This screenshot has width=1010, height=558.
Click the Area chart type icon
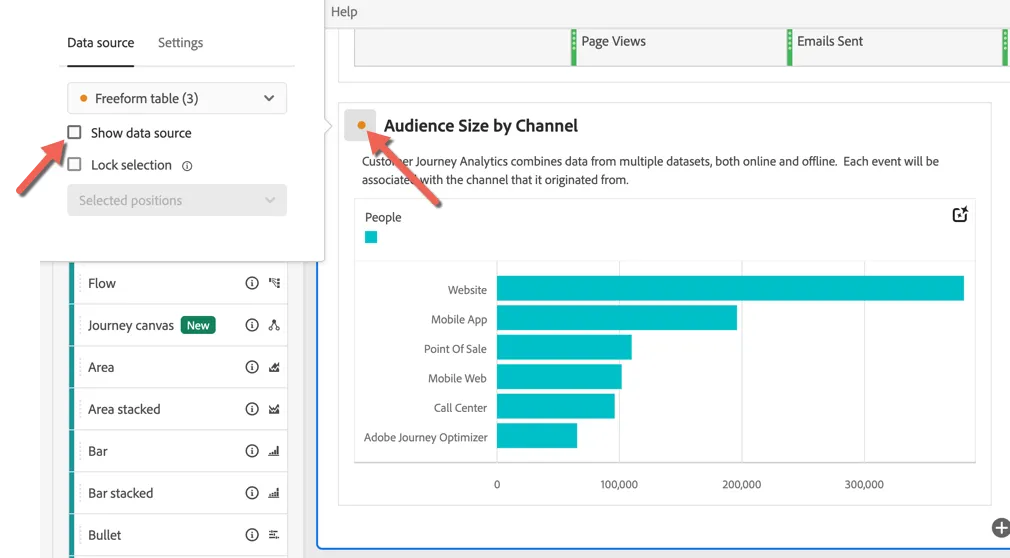point(274,367)
